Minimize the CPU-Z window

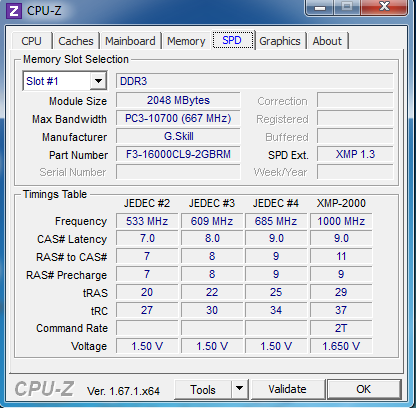[x=319, y=7]
